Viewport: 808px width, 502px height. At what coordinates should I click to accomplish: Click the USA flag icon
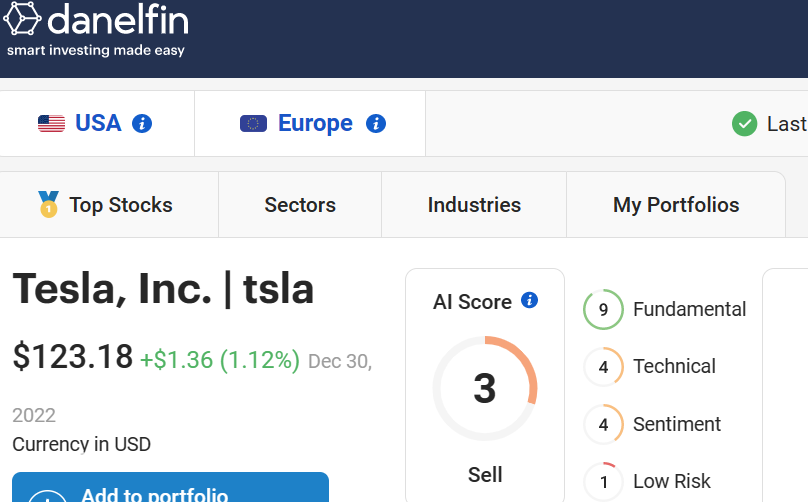(x=52, y=124)
